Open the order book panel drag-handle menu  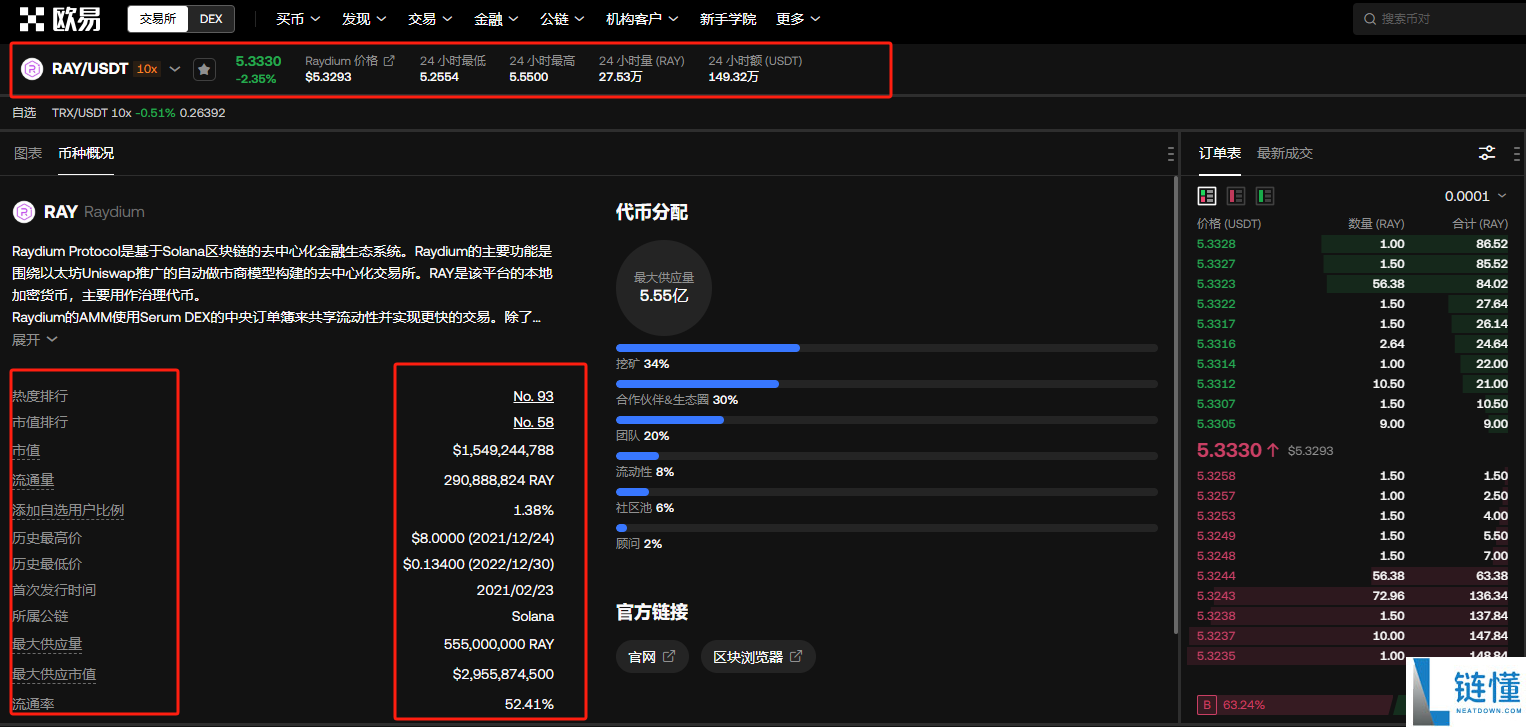[x=1517, y=154]
